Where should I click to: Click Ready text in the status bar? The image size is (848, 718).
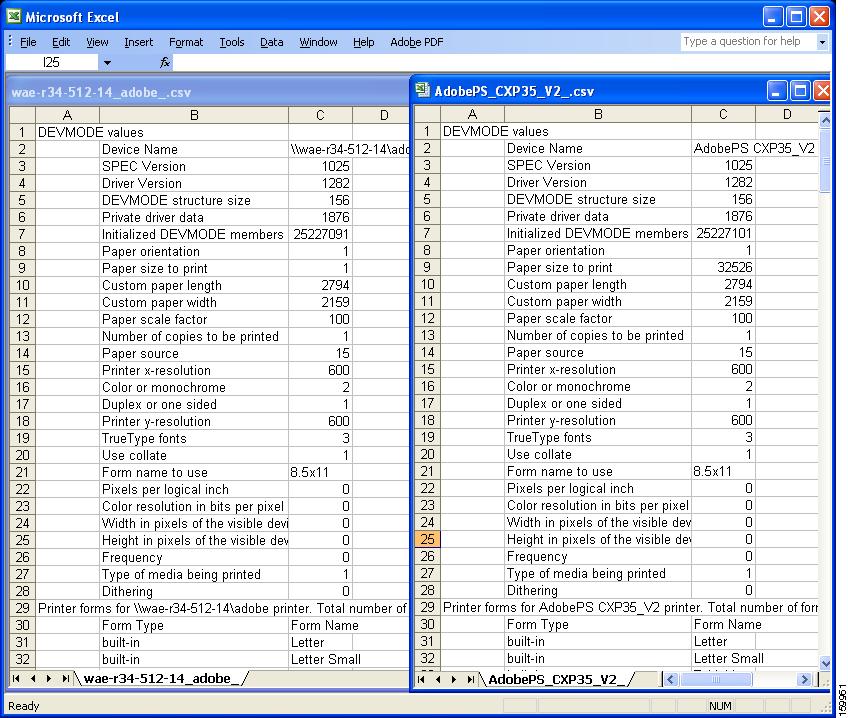(x=23, y=706)
